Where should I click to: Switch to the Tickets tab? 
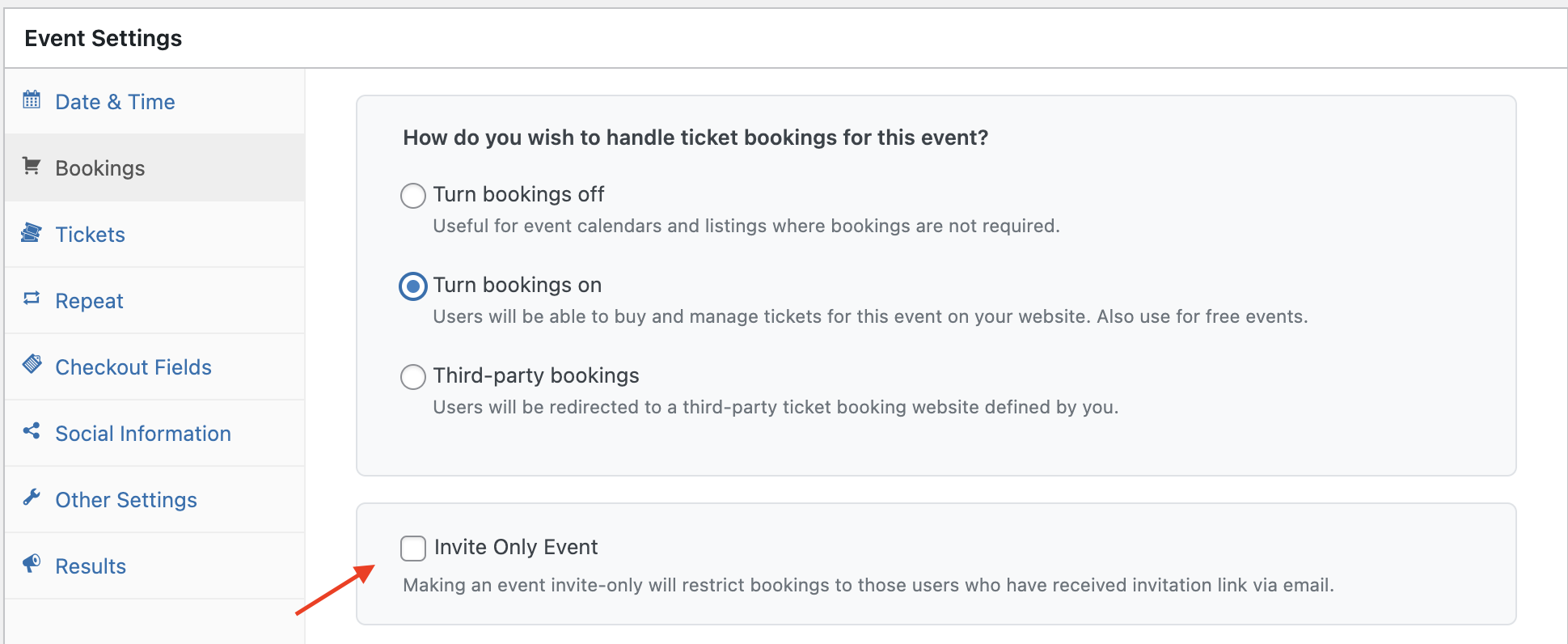coord(90,235)
